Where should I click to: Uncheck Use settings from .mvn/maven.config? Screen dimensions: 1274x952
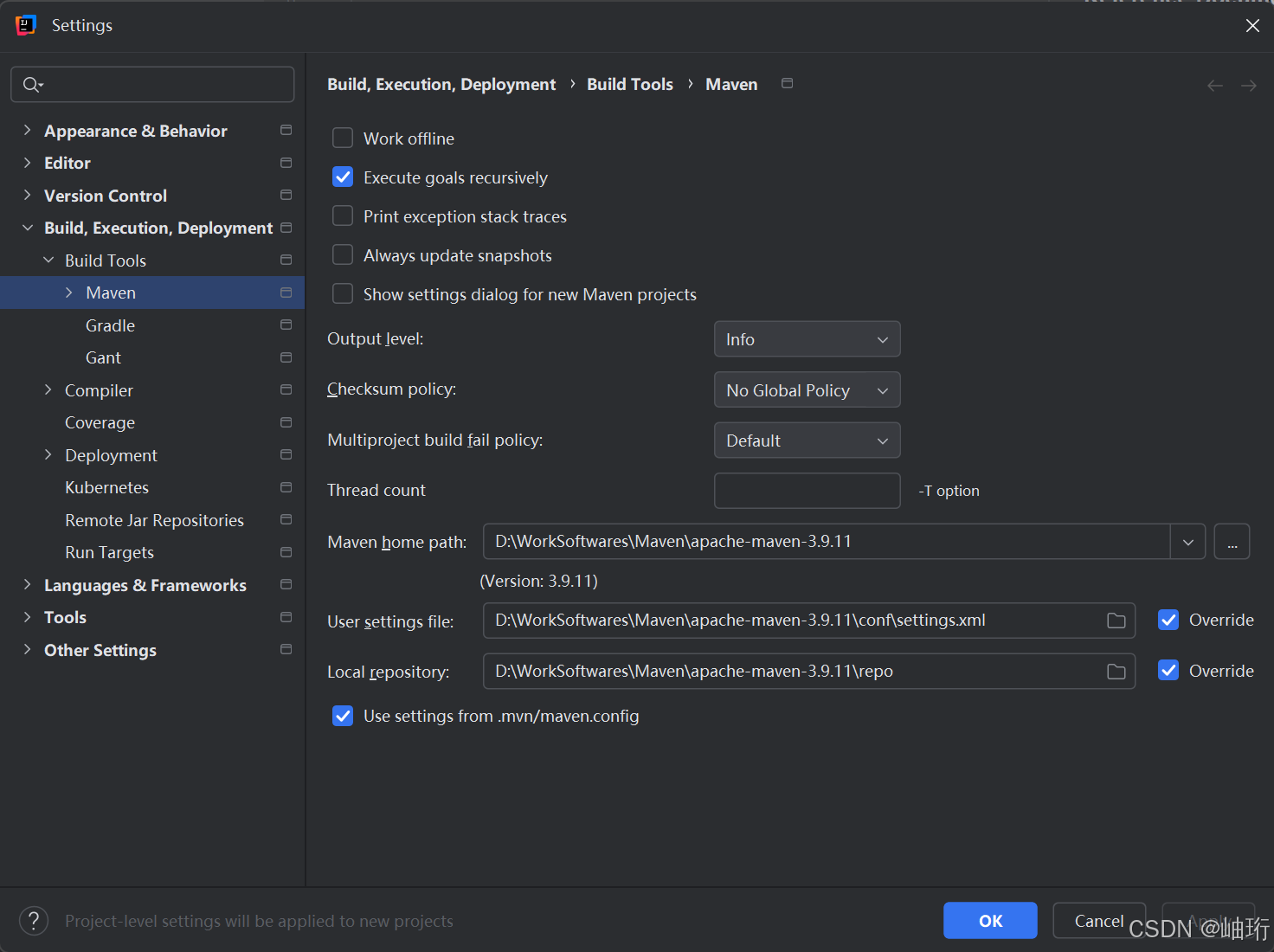[x=343, y=716]
